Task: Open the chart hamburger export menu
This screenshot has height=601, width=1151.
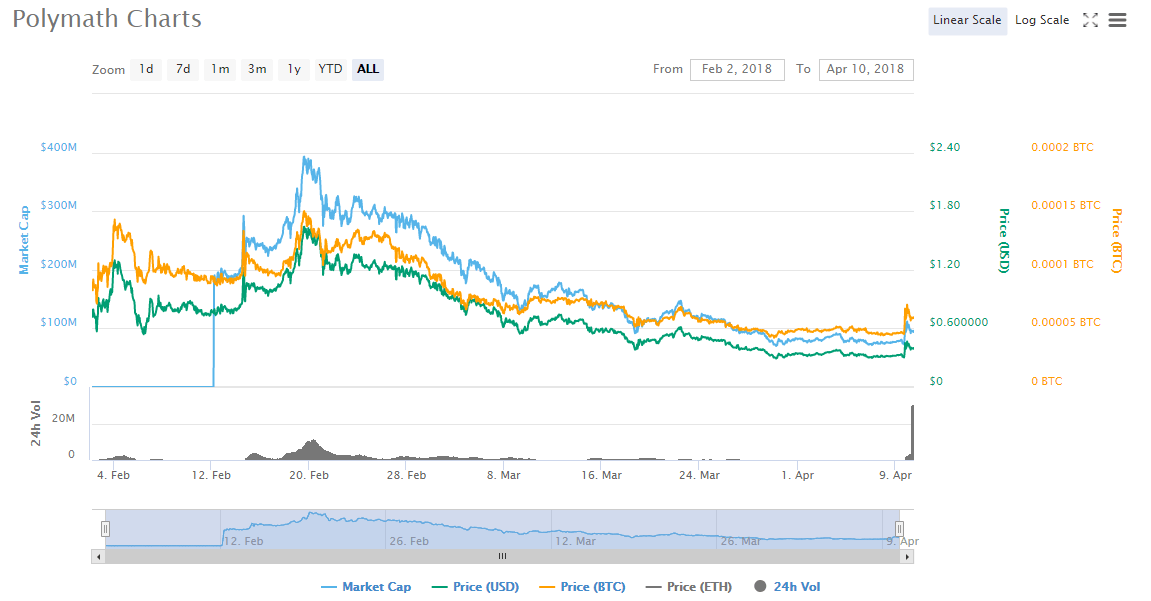Action: point(1118,20)
